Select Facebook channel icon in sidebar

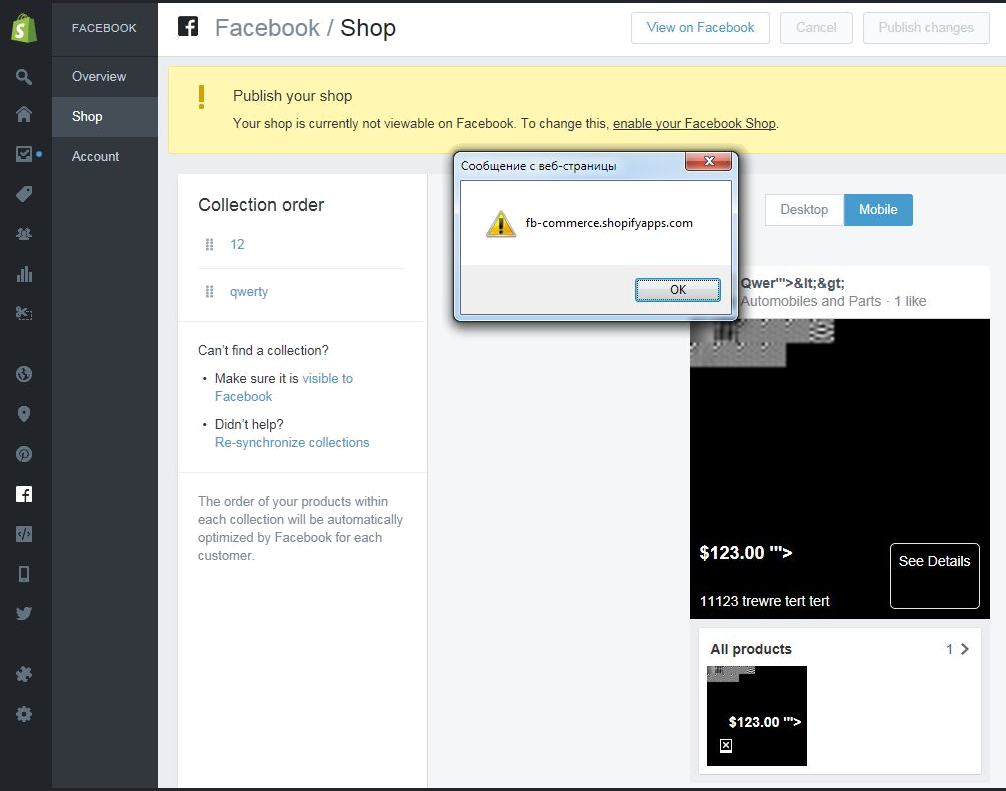[x=24, y=494]
